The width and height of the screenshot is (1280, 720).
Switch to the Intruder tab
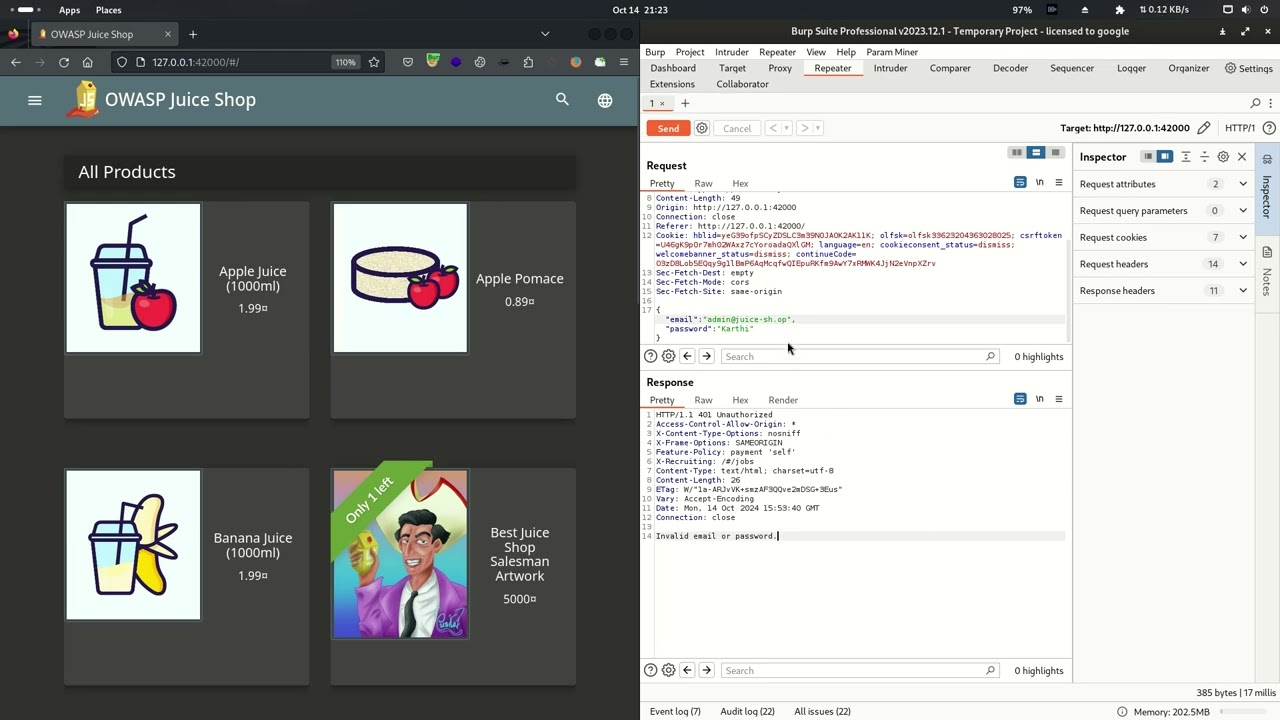click(890, 68)
